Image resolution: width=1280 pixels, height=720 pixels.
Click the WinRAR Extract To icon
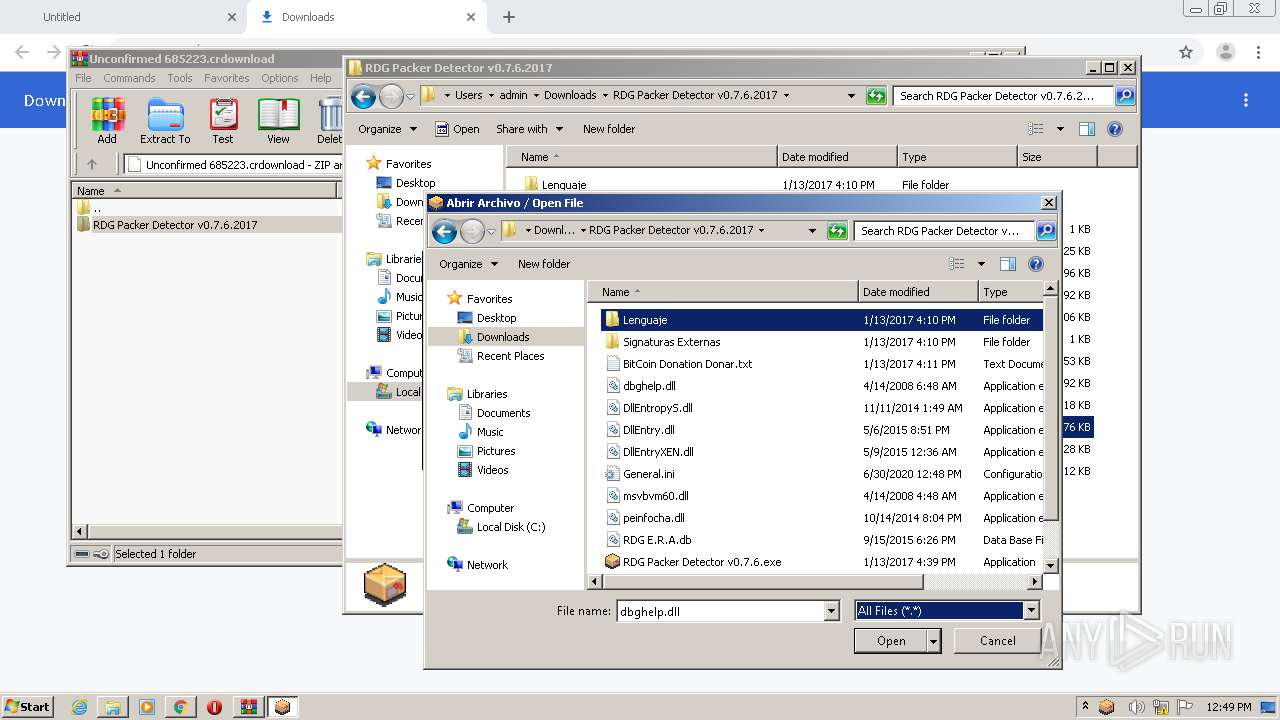(x=165, y=121)
